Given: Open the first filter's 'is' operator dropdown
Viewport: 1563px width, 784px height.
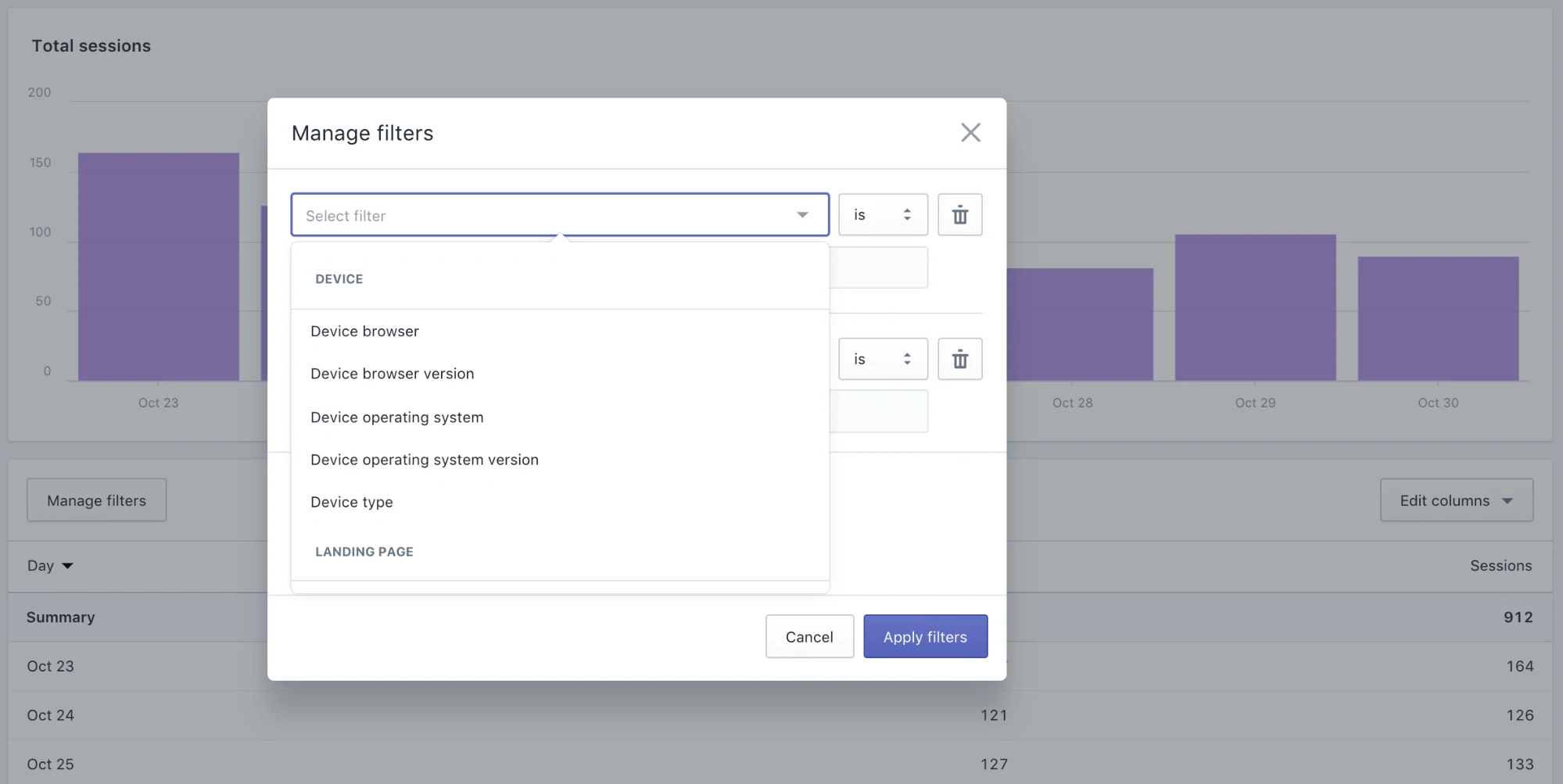Looking at the screenshot, I should 882,215.
